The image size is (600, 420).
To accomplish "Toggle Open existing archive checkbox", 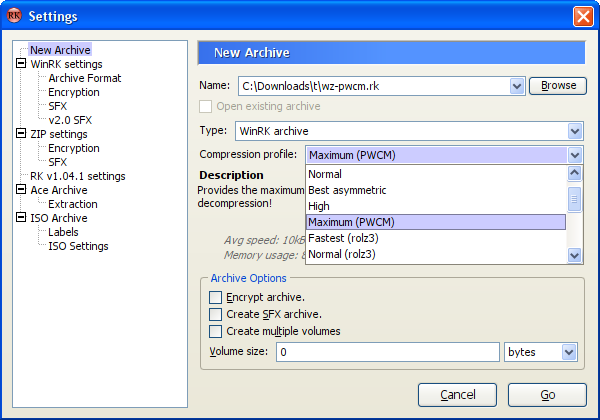I will (205, 106).
